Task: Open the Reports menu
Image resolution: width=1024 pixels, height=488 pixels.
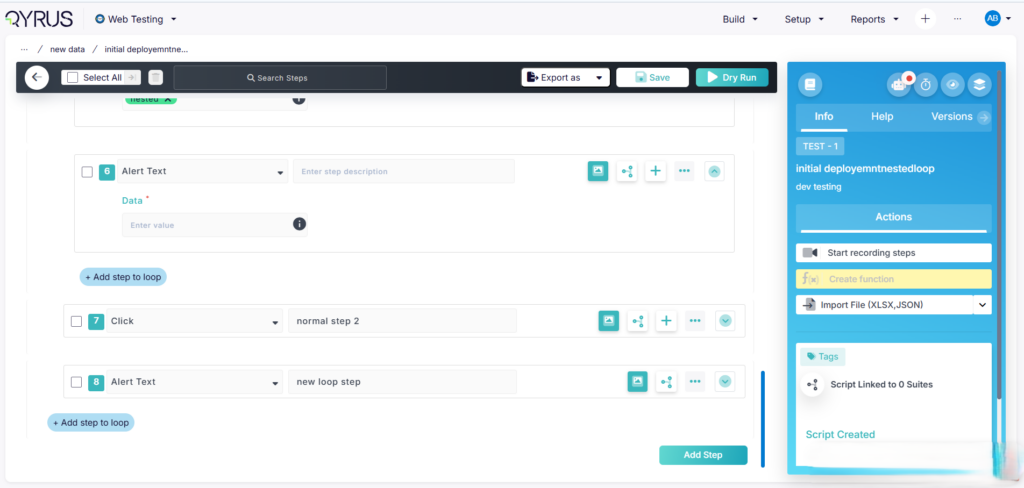Action: pyautogui.click(x=874, y=18)
